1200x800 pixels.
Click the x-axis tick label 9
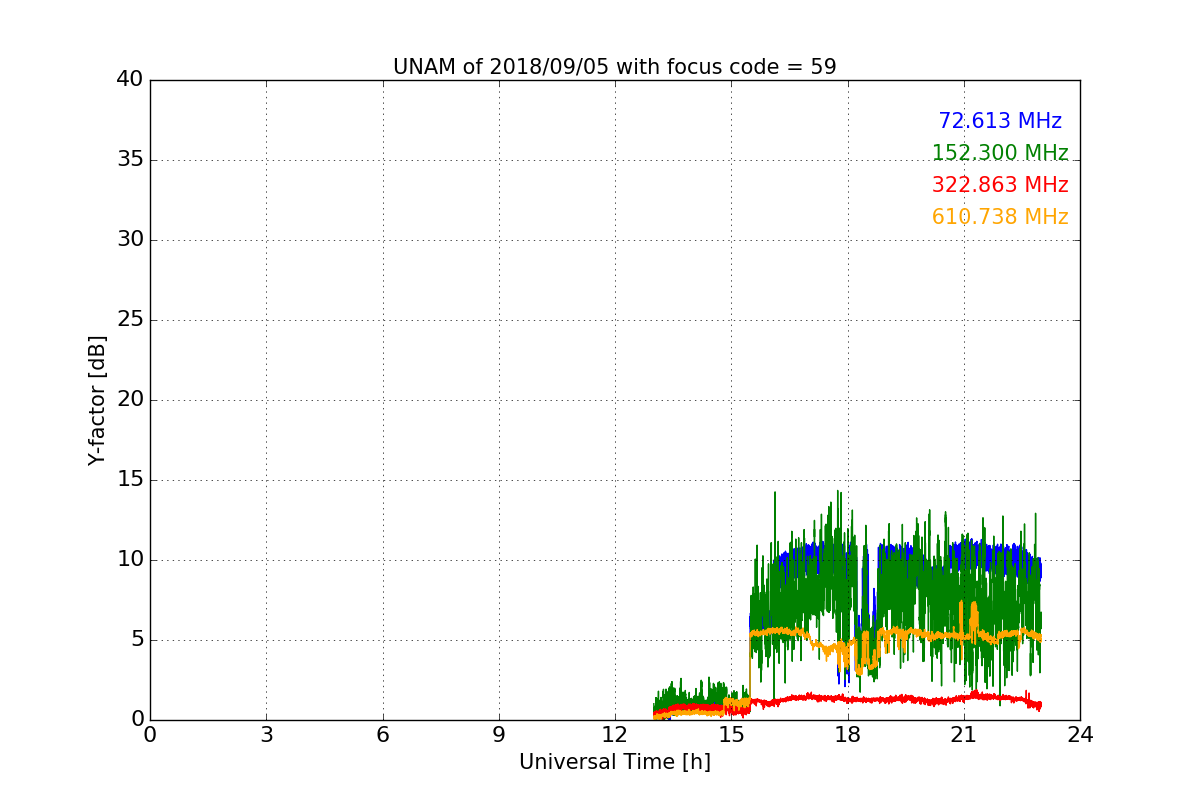[498, 735]
